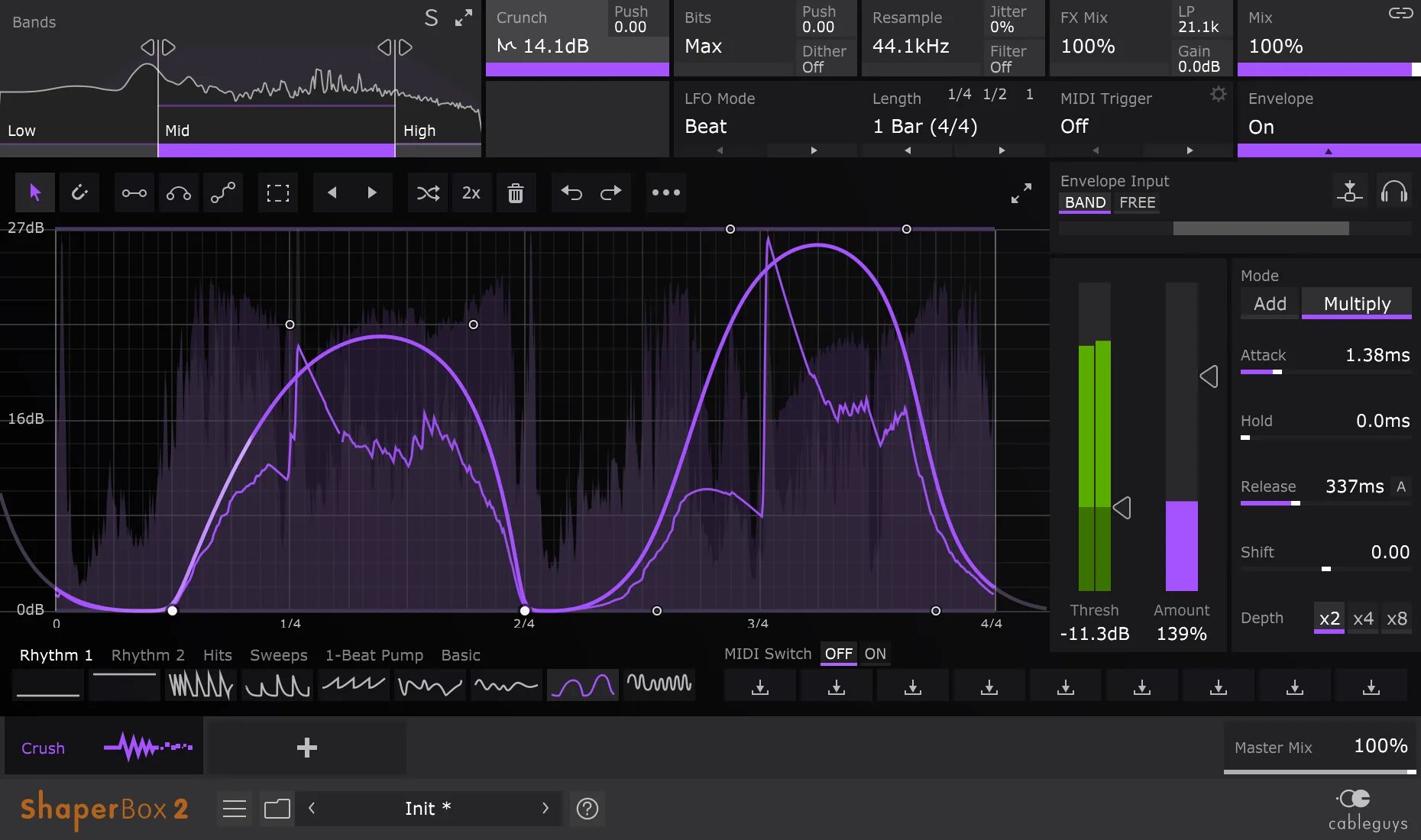1421x840 pixels.
Task: Click Length next arrow
Action: [x=1002, y=150]
